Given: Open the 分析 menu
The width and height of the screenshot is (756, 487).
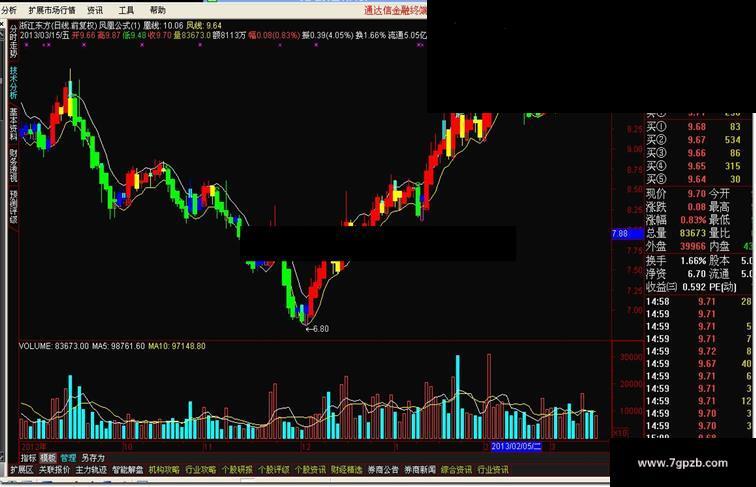Looking at the screenshot, I should point(9,10).
